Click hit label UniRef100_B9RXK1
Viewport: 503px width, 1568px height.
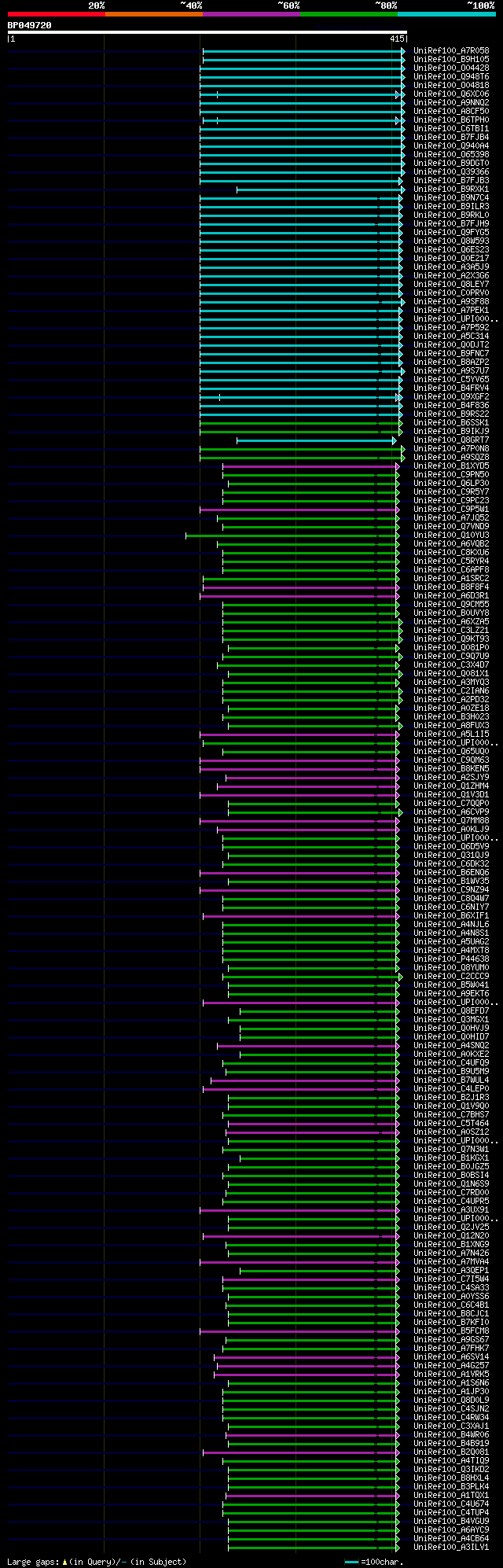pyautogui.click(x=451, y=190)
